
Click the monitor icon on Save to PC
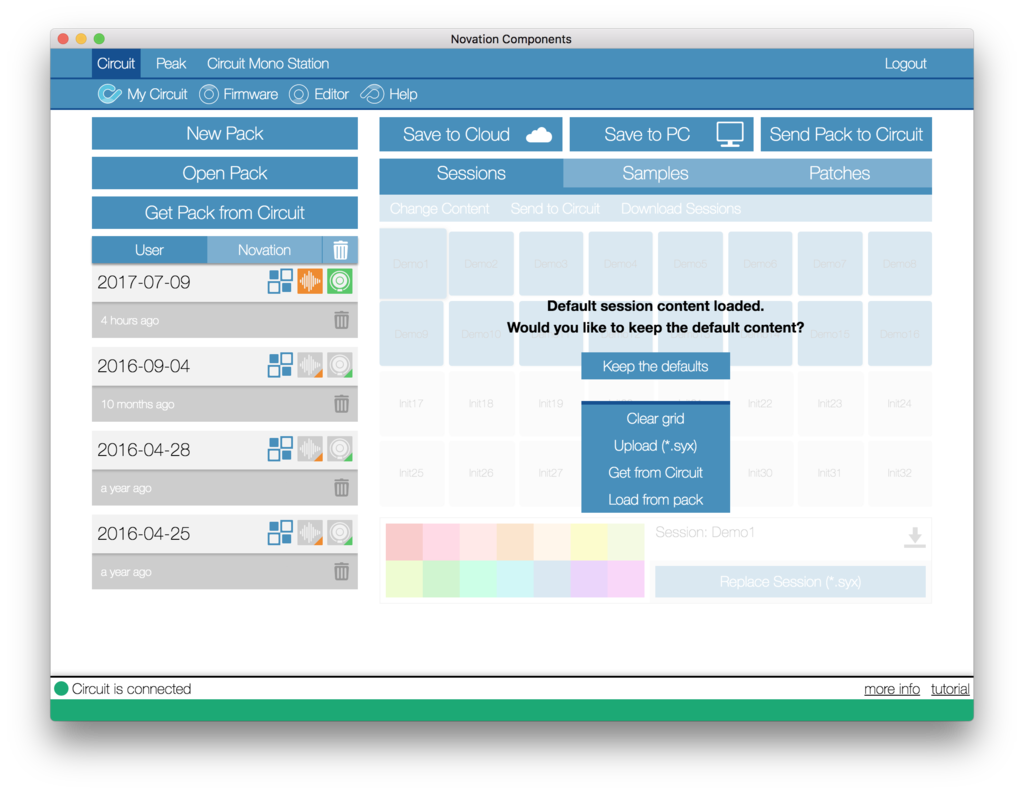point(729,135)
